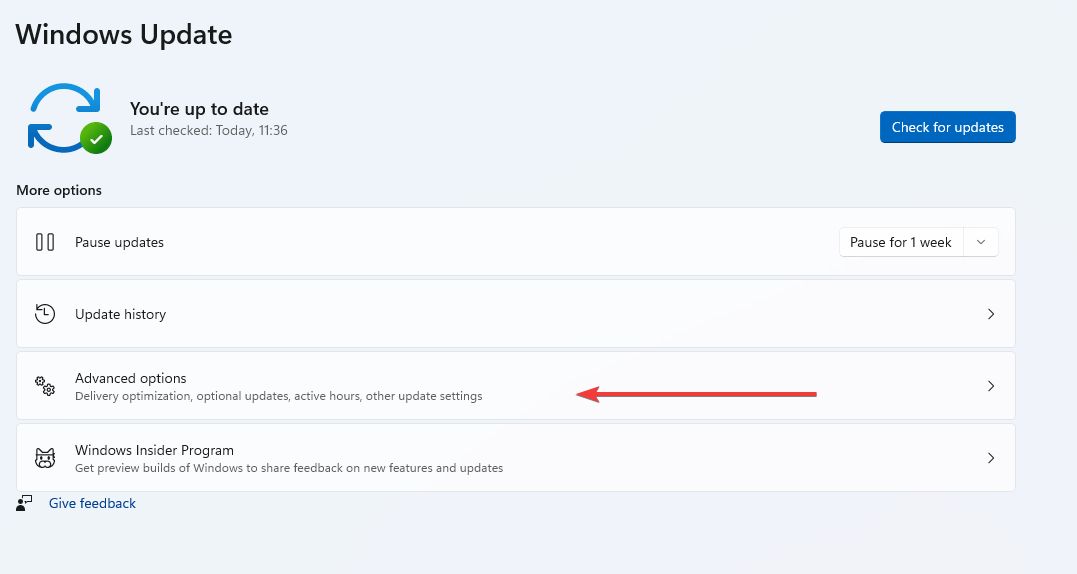This screenshot has height=574, width=1077.
Task: Open Advanced options via its chevron
Action: click(990, 386)
